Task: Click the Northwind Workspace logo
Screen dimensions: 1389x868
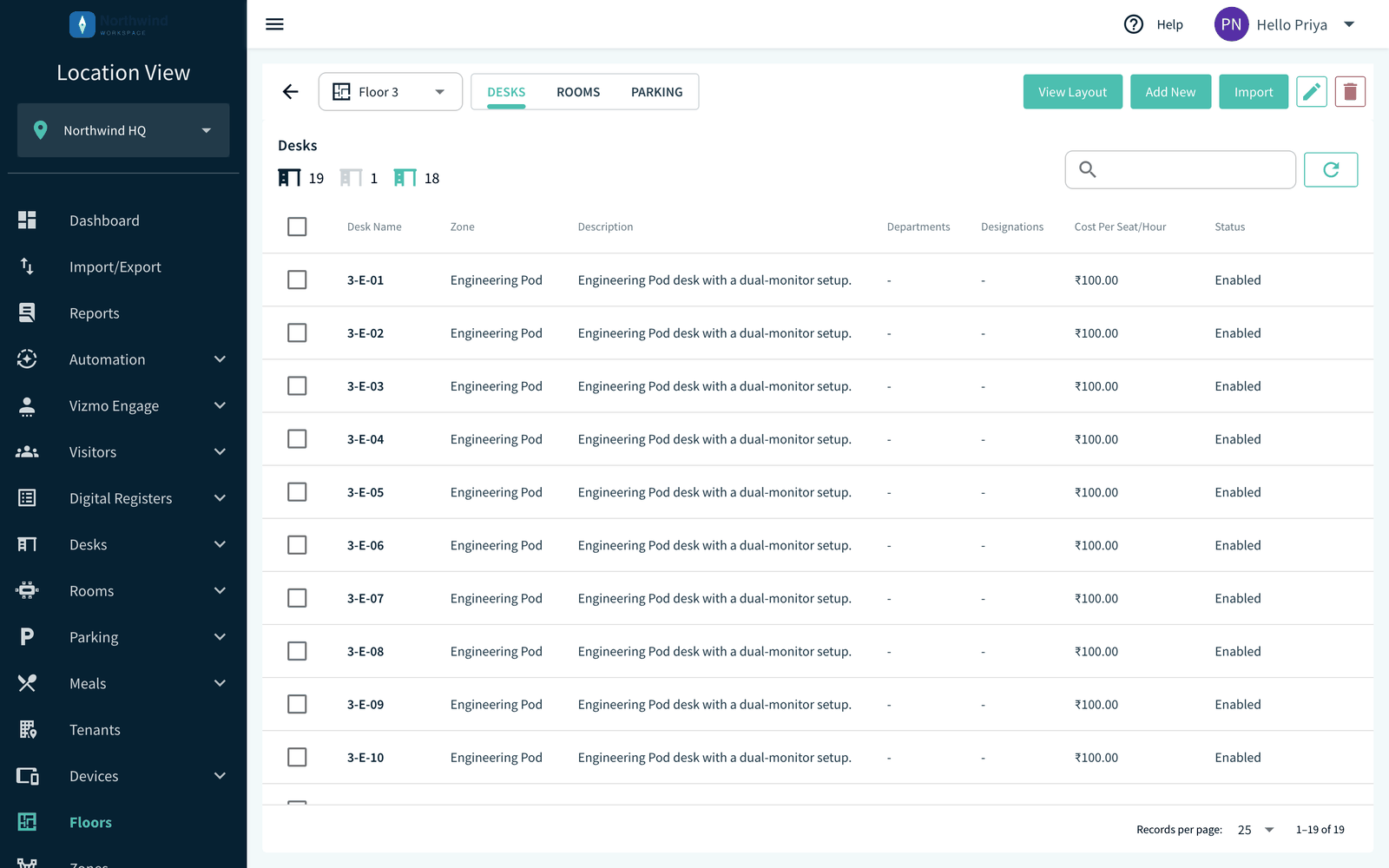Action: 119,24
